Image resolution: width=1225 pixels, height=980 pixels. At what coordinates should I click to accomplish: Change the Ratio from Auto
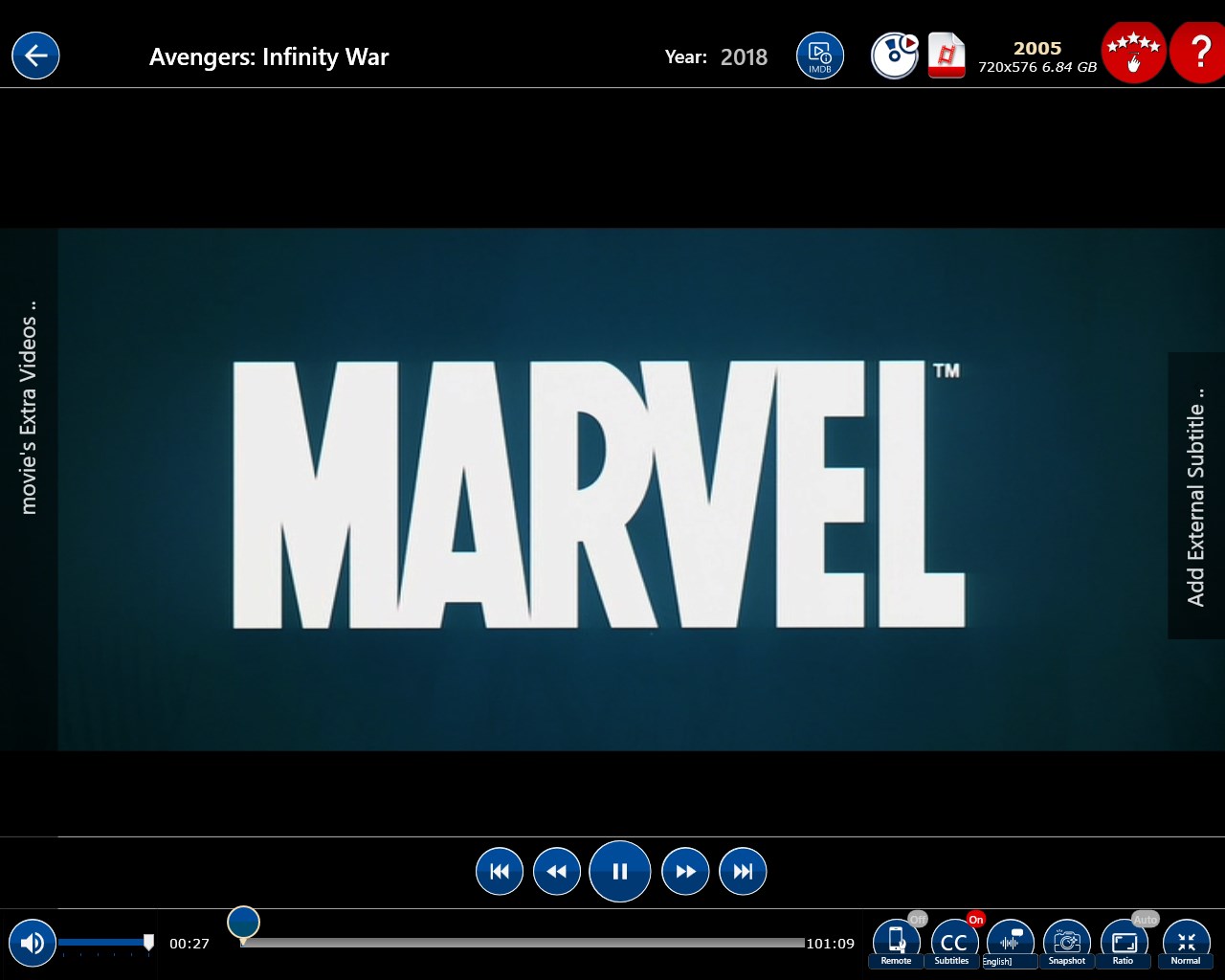tap(1123, 942)
